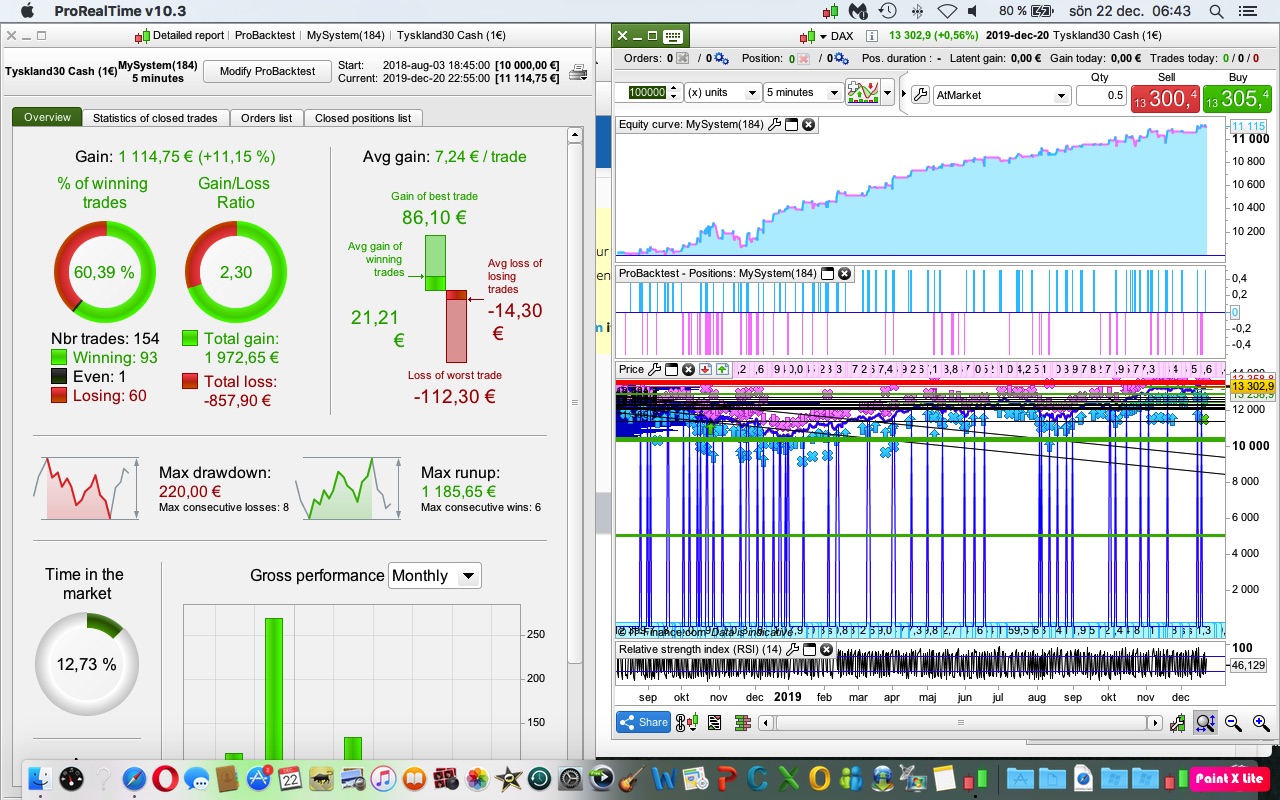Screen dimensions: 1280x800
Task: Open the Closed positions list tab
Action: (363, 118)
